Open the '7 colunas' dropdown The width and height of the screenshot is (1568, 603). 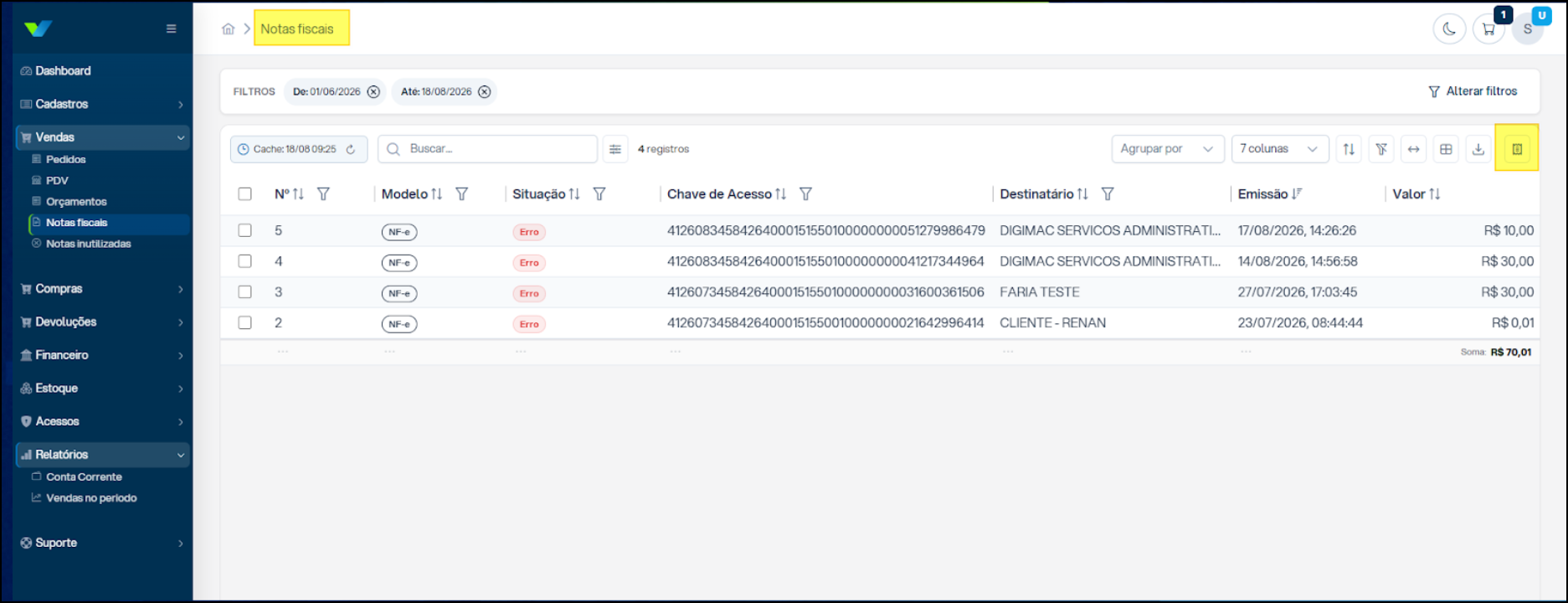pos(1279,149)
